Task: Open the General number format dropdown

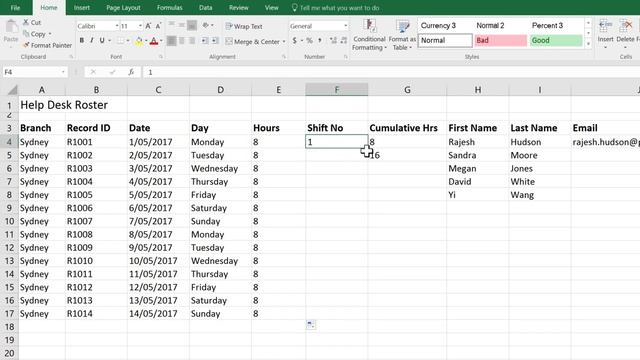Action: click(x=345, y=26)
